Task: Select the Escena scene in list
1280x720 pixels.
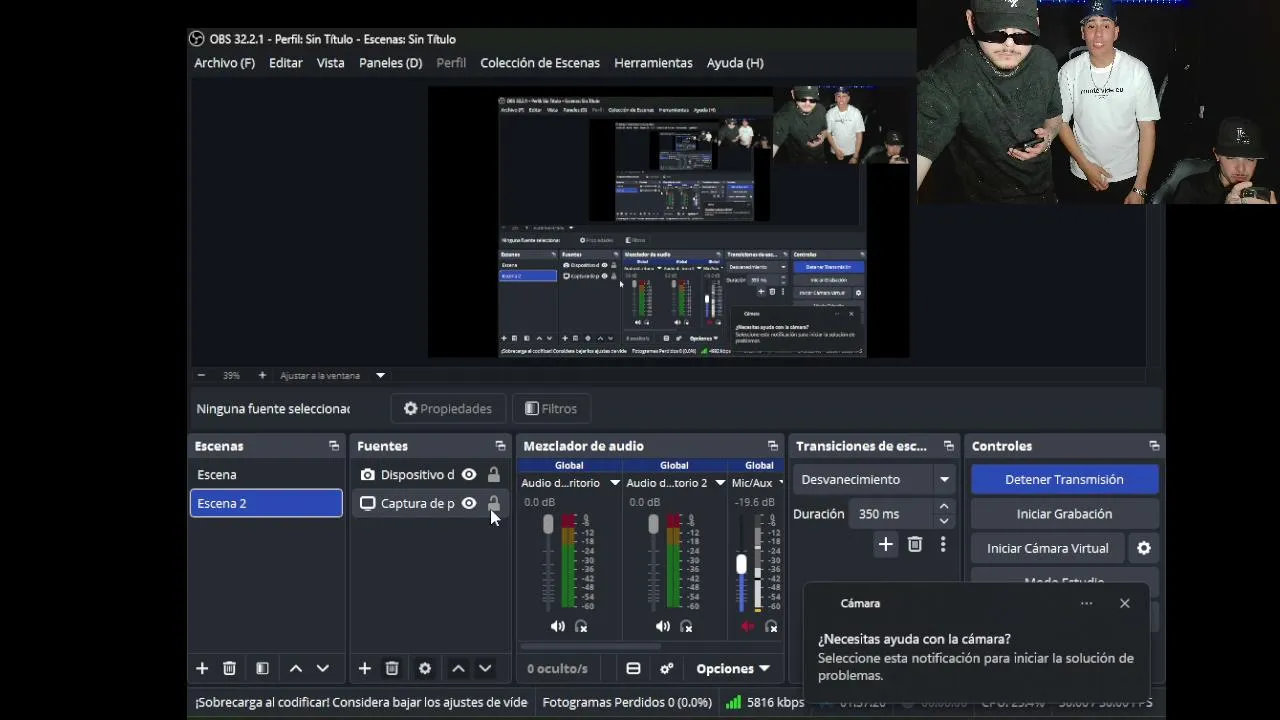Action: (266, 474)
